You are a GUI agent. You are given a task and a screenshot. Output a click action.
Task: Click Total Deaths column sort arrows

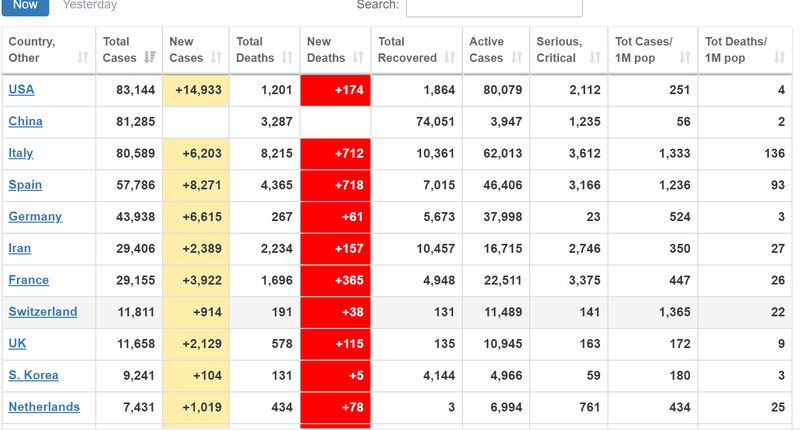[288, 58]
